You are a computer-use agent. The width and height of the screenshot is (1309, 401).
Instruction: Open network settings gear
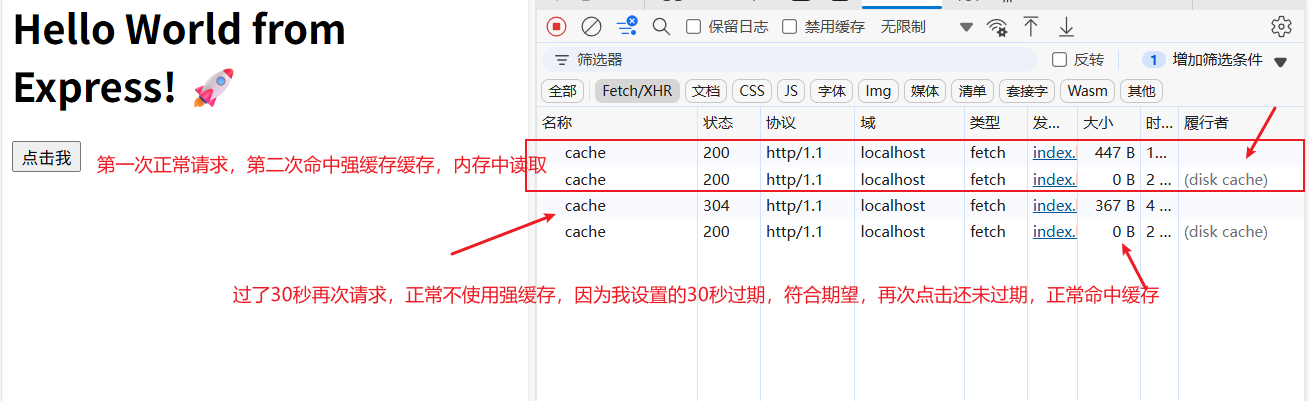pos(1281,27)
